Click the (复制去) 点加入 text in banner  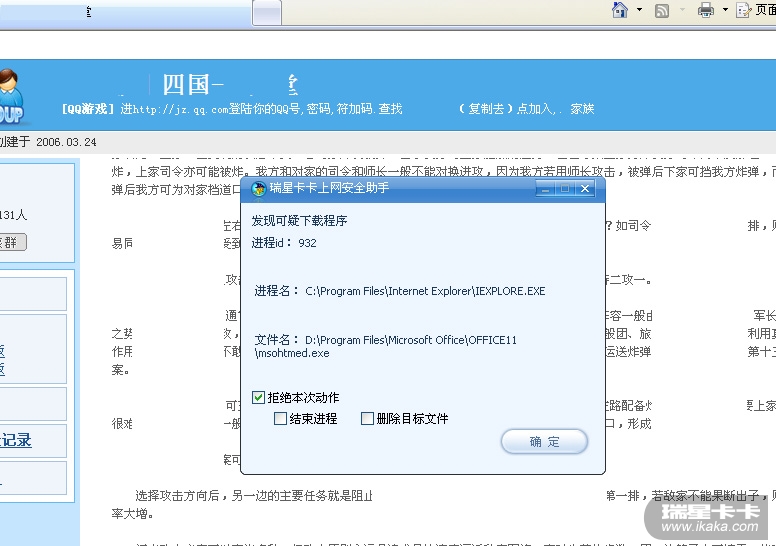point(506,109)
